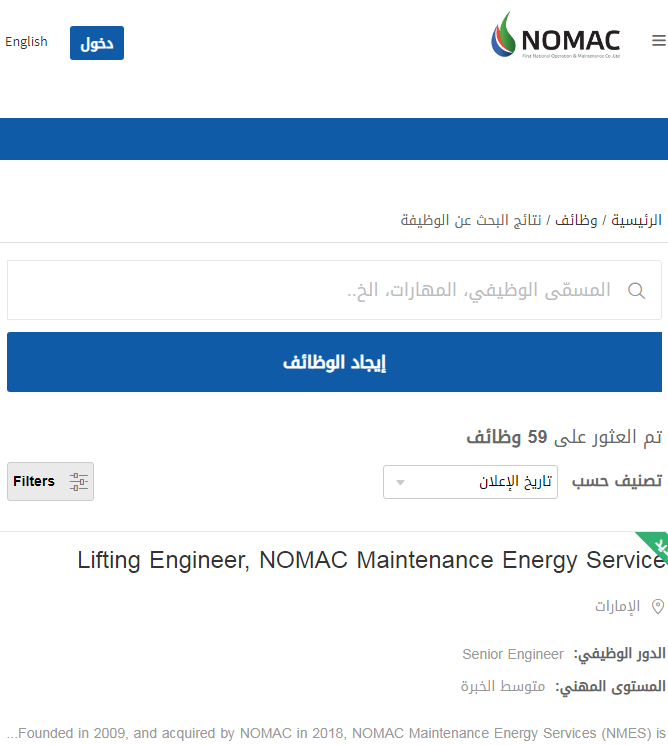Go to الرئيسية breadcrumb
The height and width of the screenshot is (745, 668).
click(x=636, y=219)
